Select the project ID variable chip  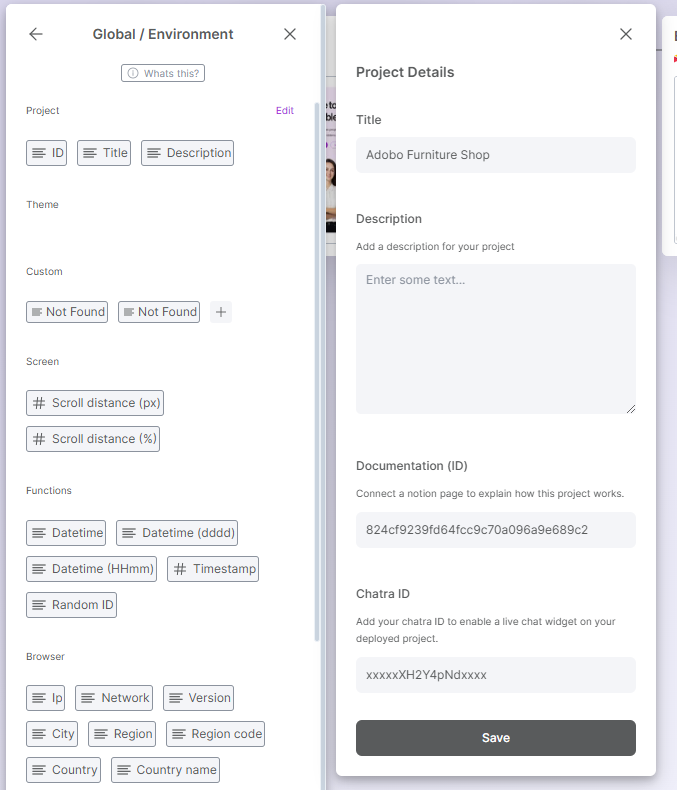point(48,153)
